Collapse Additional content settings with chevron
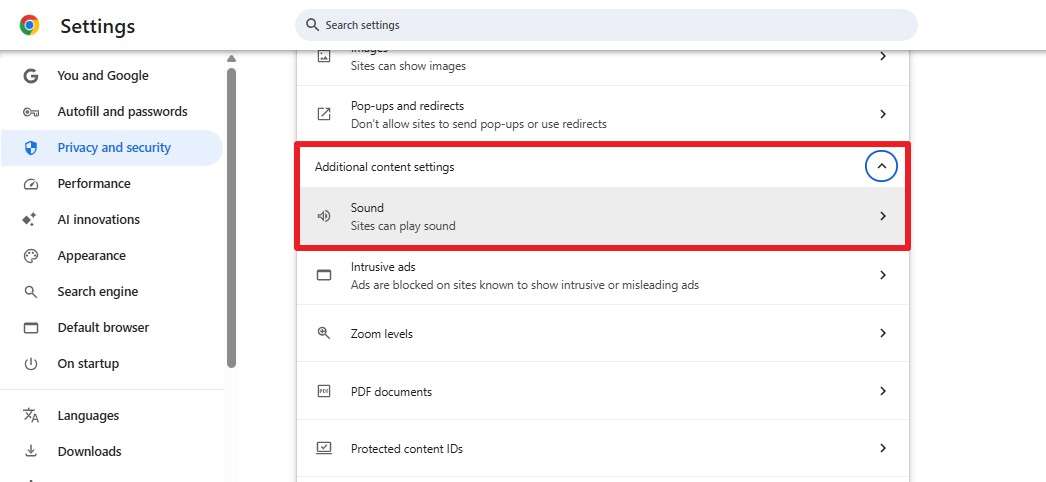 (x=881, y=166)
